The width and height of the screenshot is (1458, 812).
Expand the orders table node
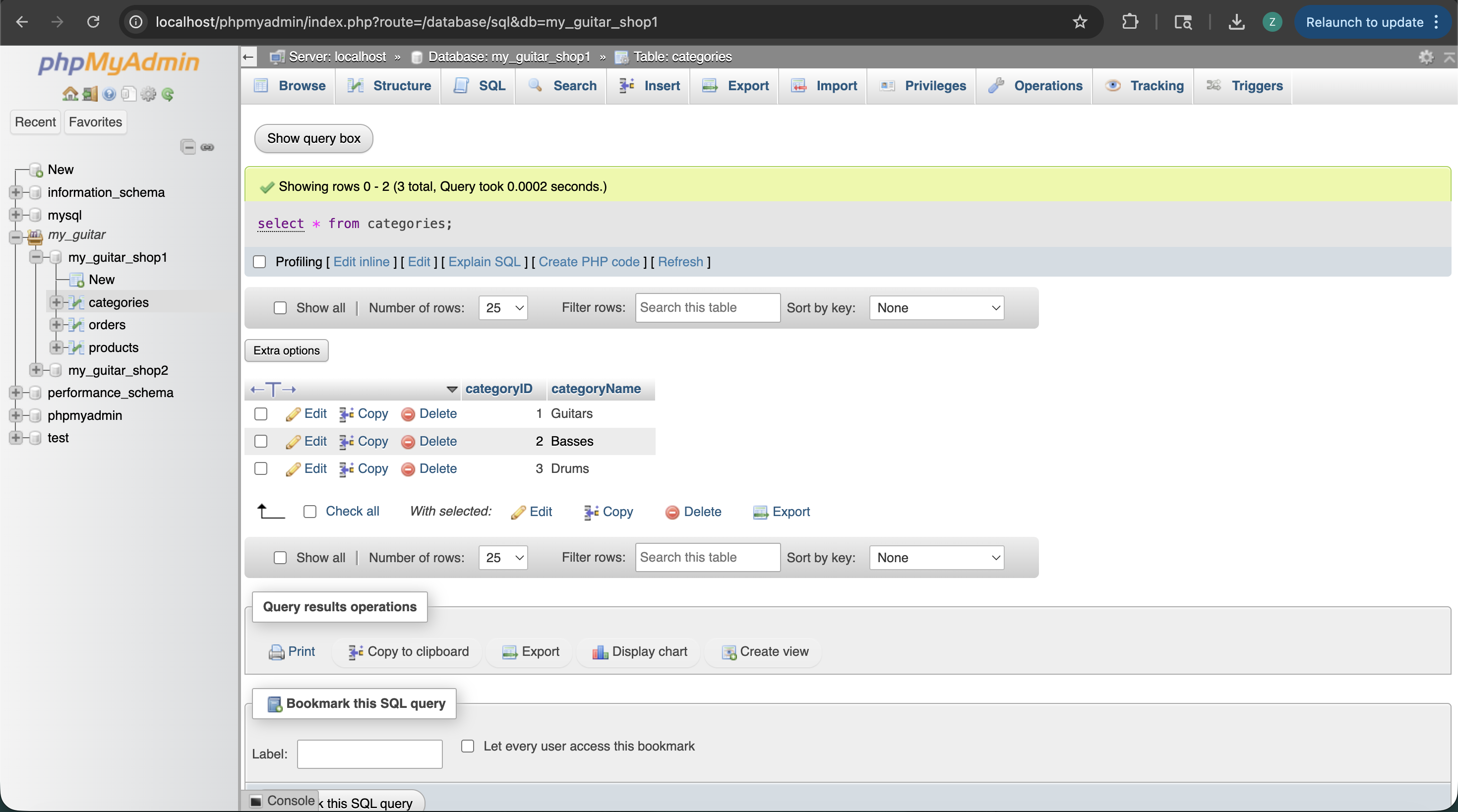57,325
